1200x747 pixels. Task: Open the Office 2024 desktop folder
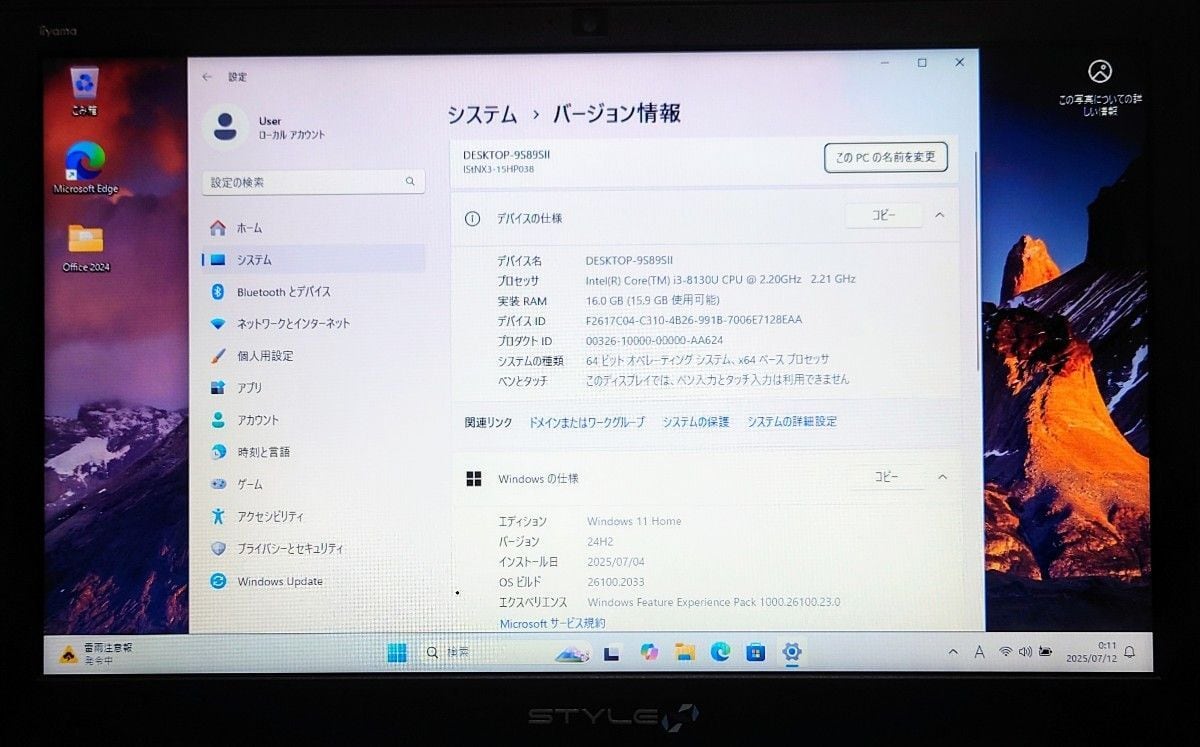click(x=86, y=247)
